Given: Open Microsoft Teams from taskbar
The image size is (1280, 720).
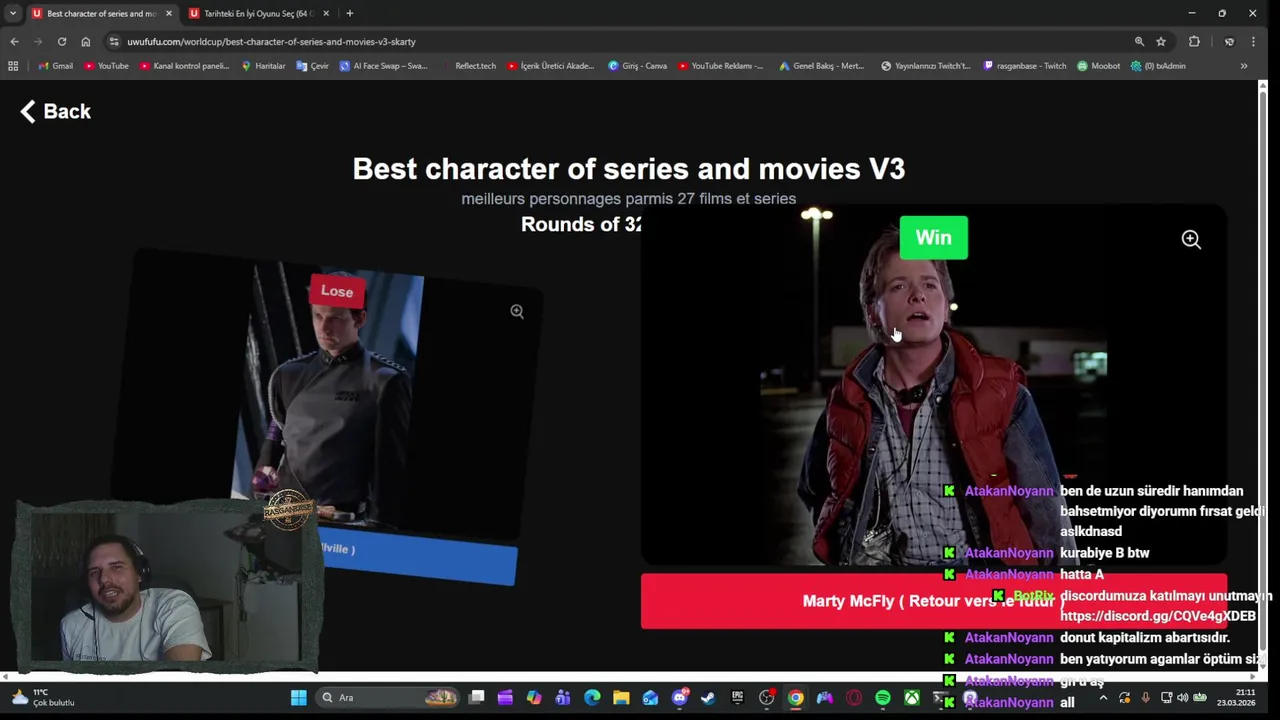Looking at the screenshot, I should [563, 698].
